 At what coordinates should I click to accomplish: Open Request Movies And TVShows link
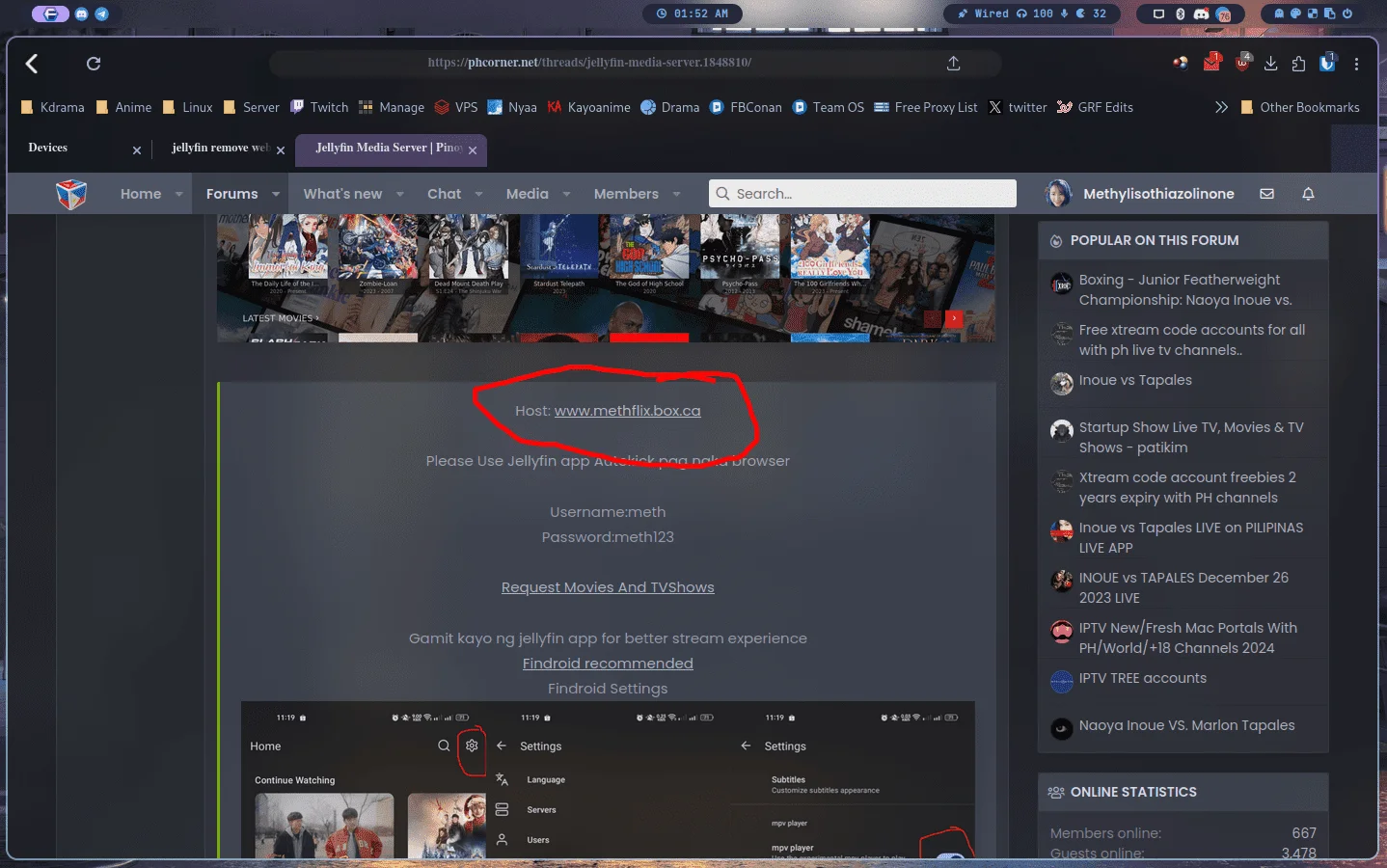pyautogui.click(x=608, y=587)
